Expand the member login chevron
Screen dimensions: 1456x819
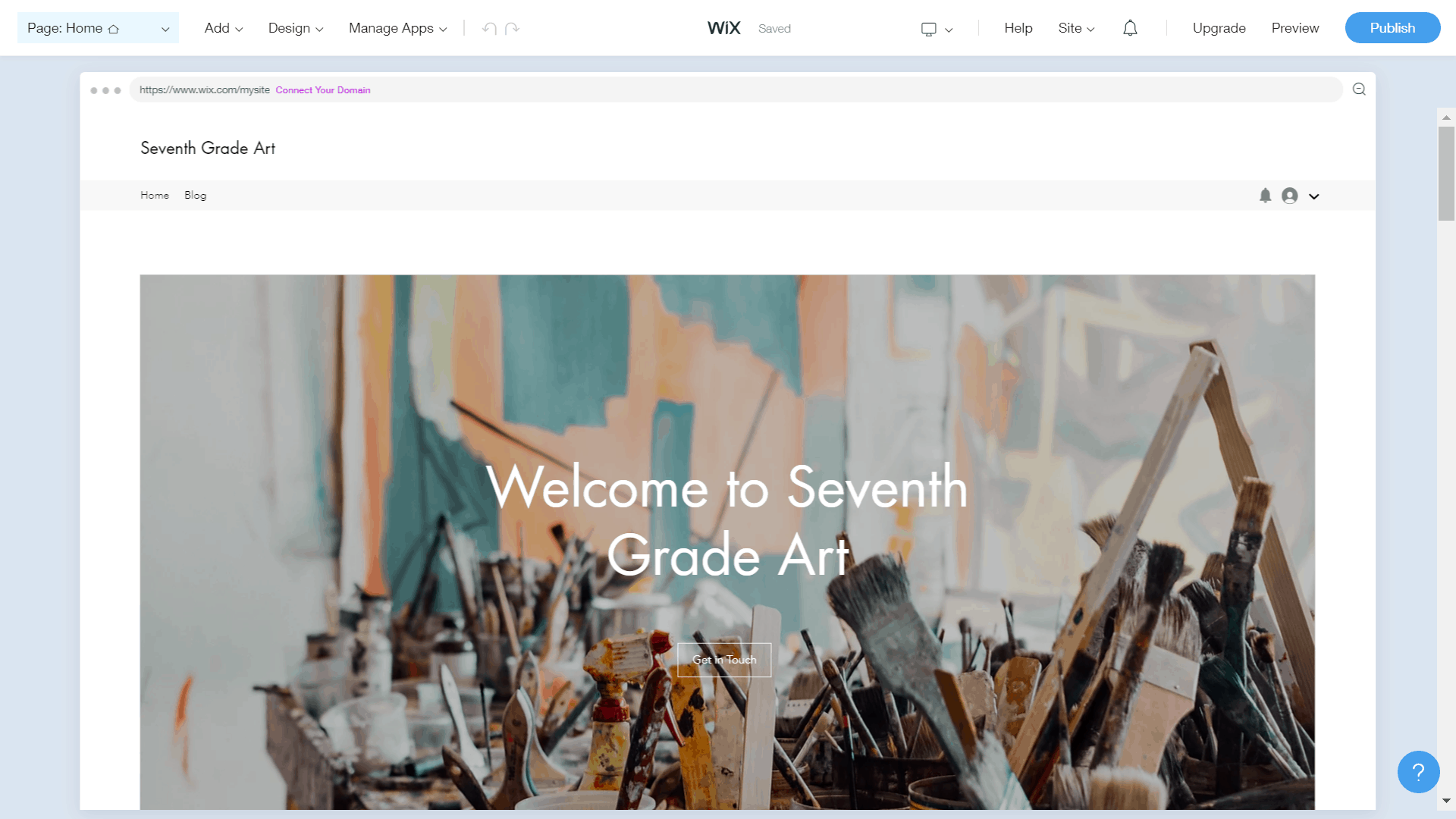pos(1314,196)
